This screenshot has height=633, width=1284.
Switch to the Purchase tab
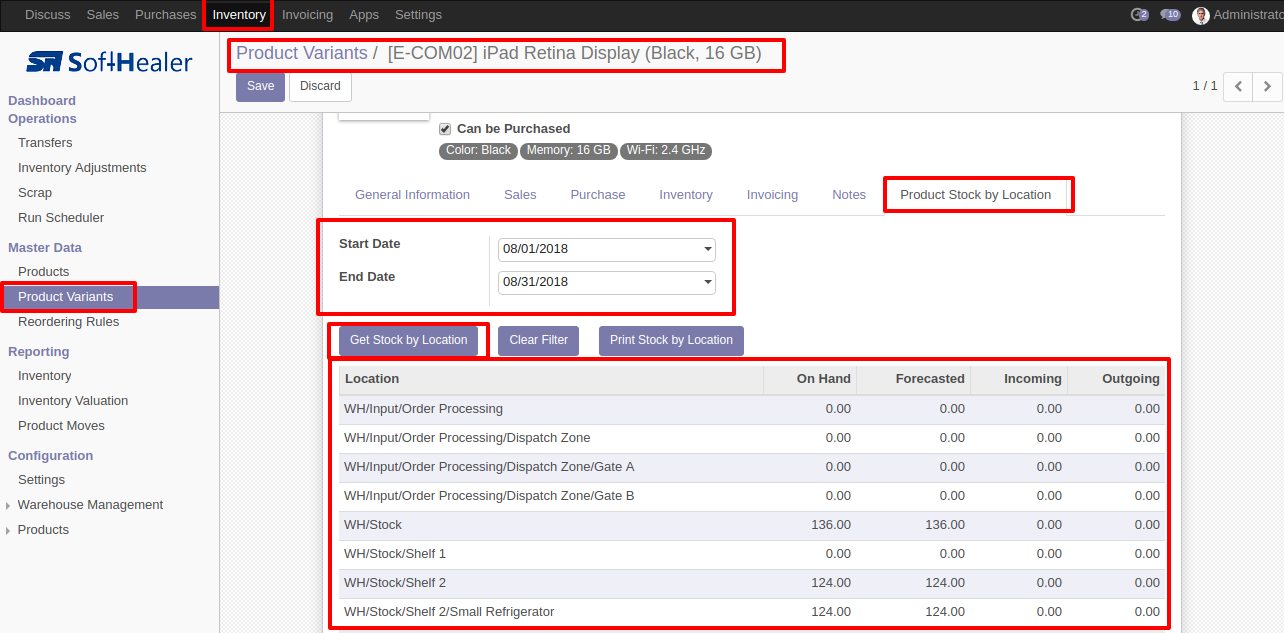coord(598,195)
